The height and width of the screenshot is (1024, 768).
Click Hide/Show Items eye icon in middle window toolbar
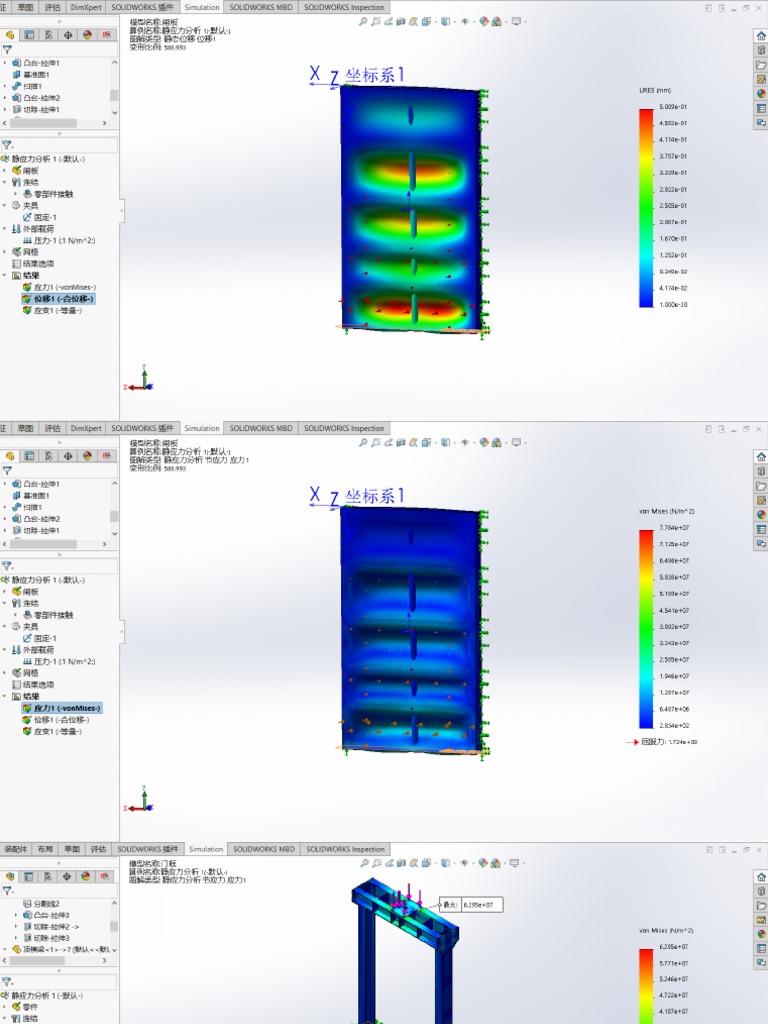point(464,443)
